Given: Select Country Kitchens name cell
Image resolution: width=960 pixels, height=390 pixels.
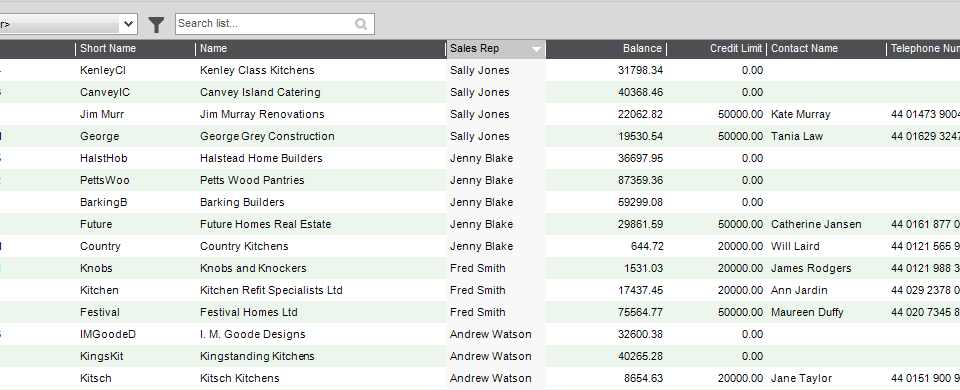Looking at the screenshot, I should tap(244, 247).
